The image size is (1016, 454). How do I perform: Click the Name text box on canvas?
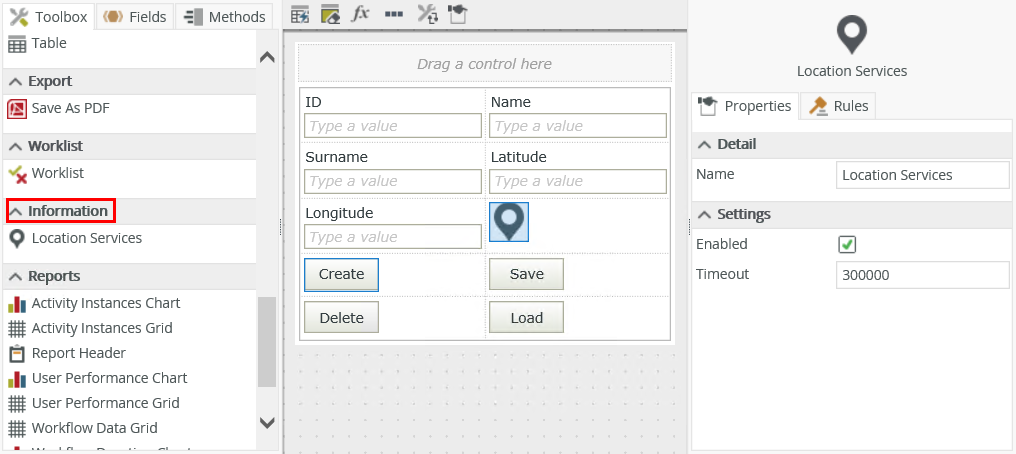[x=577, y=126]
